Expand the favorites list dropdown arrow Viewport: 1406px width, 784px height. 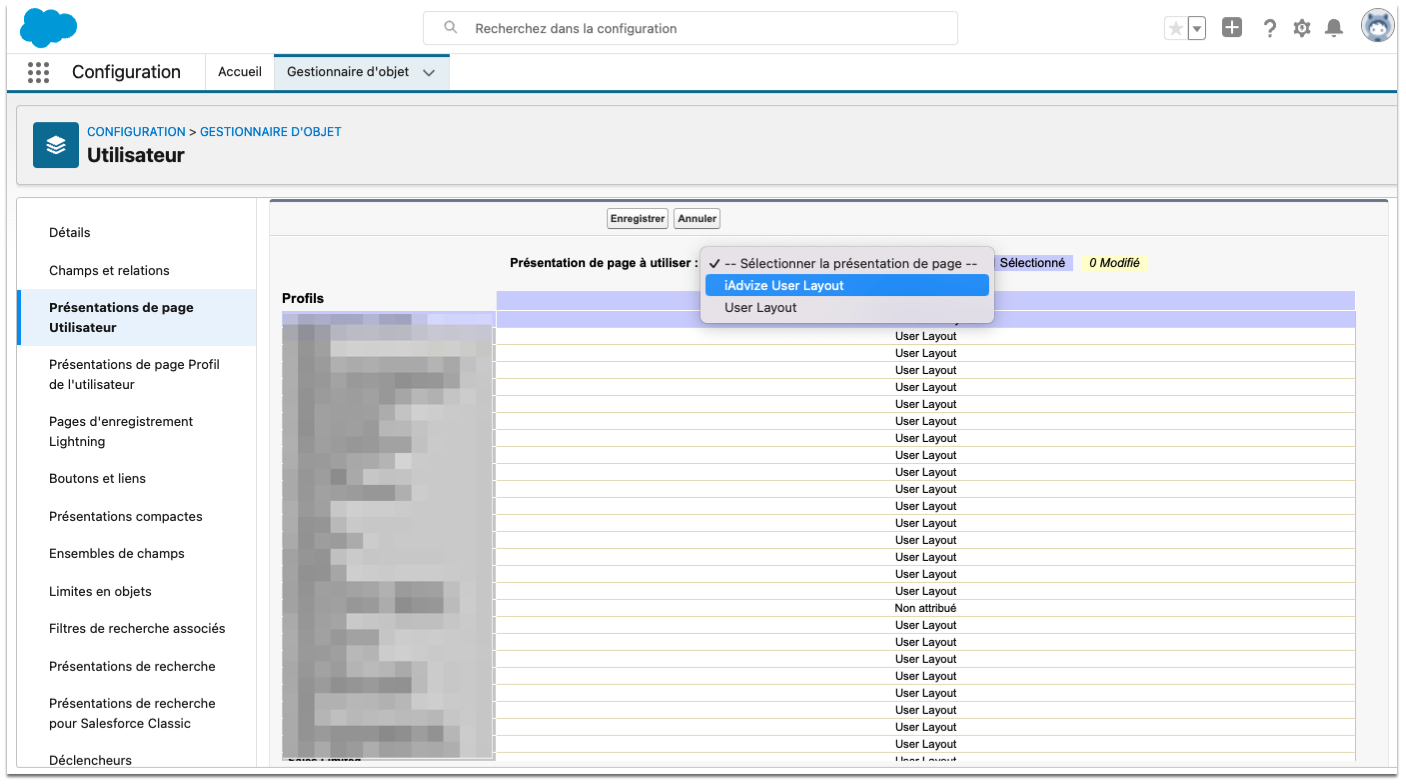tap(1196, 29)
